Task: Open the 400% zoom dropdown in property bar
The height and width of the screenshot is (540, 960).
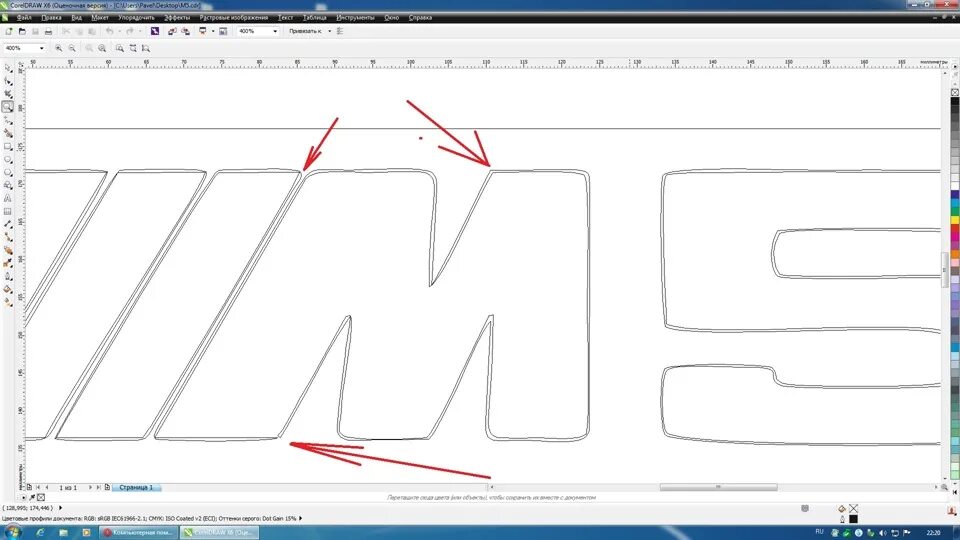Action: tap(42, 48)
